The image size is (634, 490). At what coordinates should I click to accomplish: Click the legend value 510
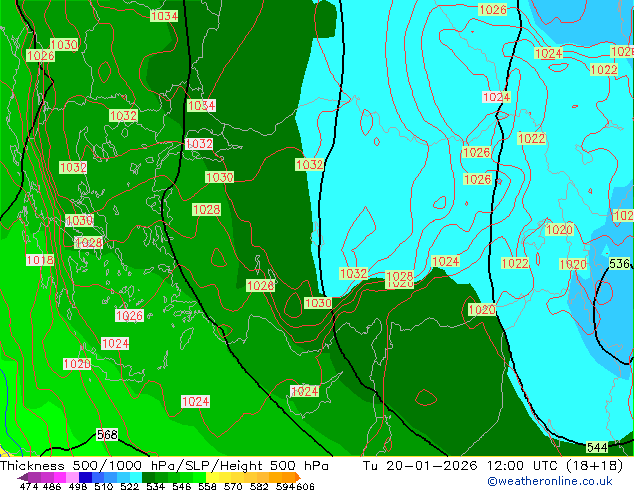click(x=104, y=486)
